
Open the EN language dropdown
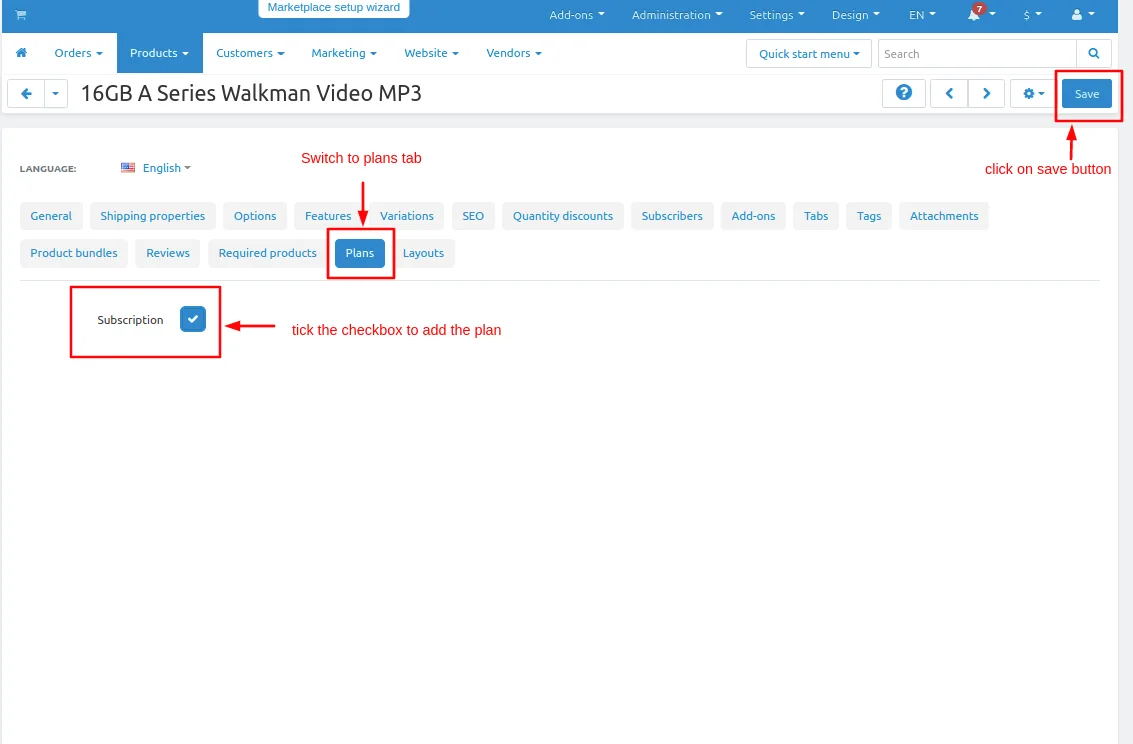tap(922, 14)
